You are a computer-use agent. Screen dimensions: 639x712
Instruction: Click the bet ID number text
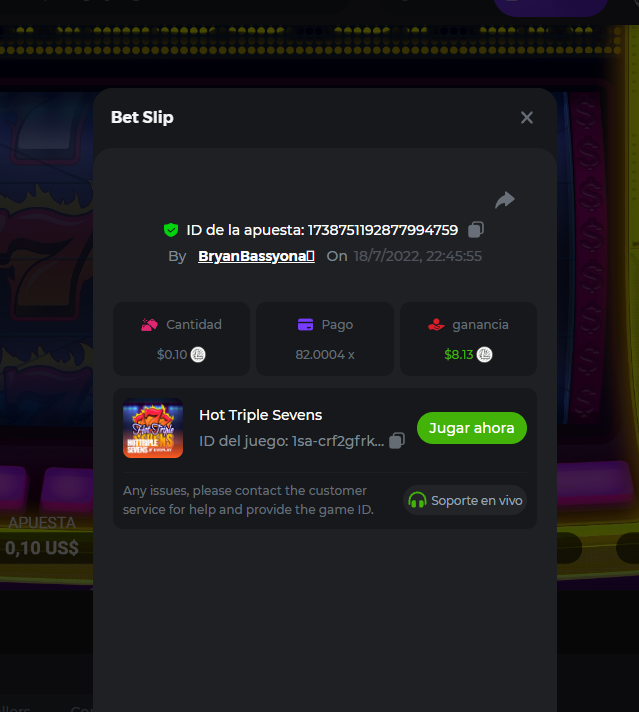pos(383,230)
